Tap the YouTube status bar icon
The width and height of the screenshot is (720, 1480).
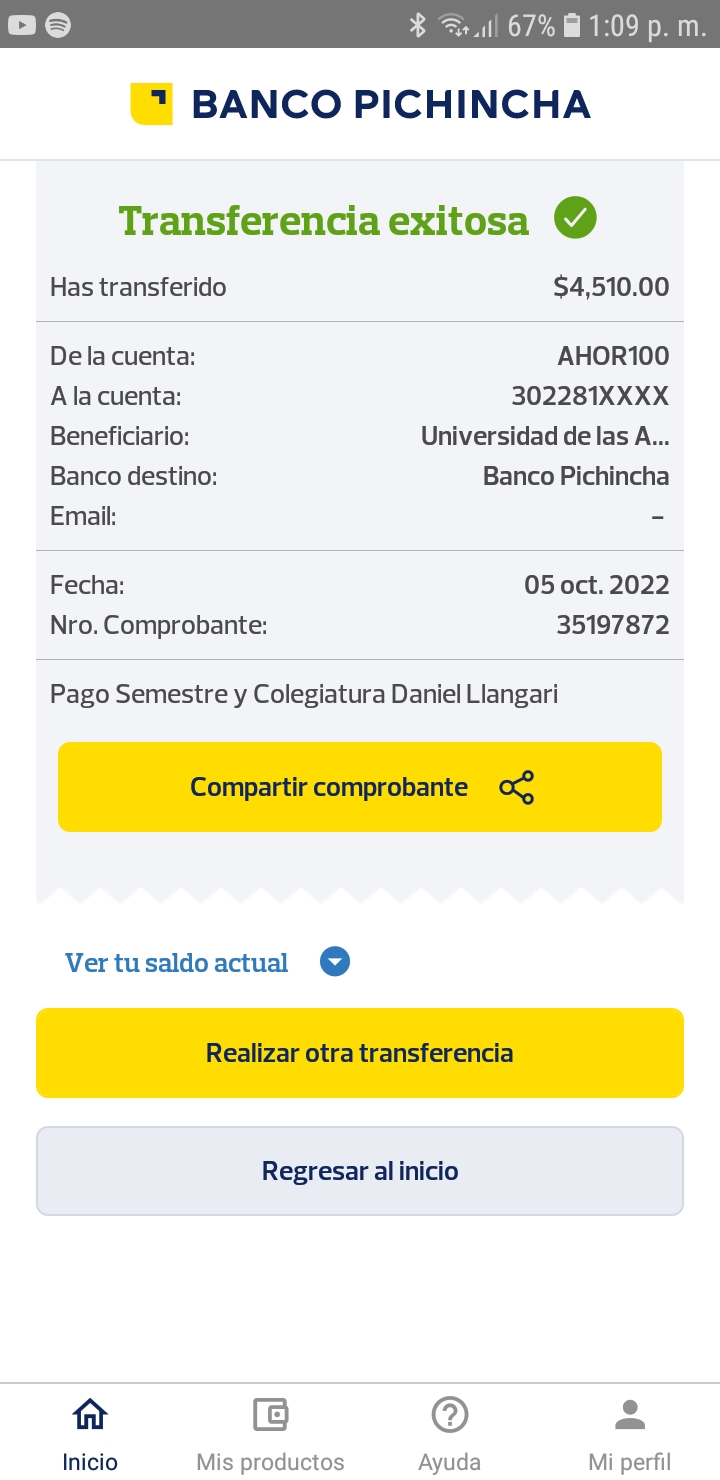(22, 25)
